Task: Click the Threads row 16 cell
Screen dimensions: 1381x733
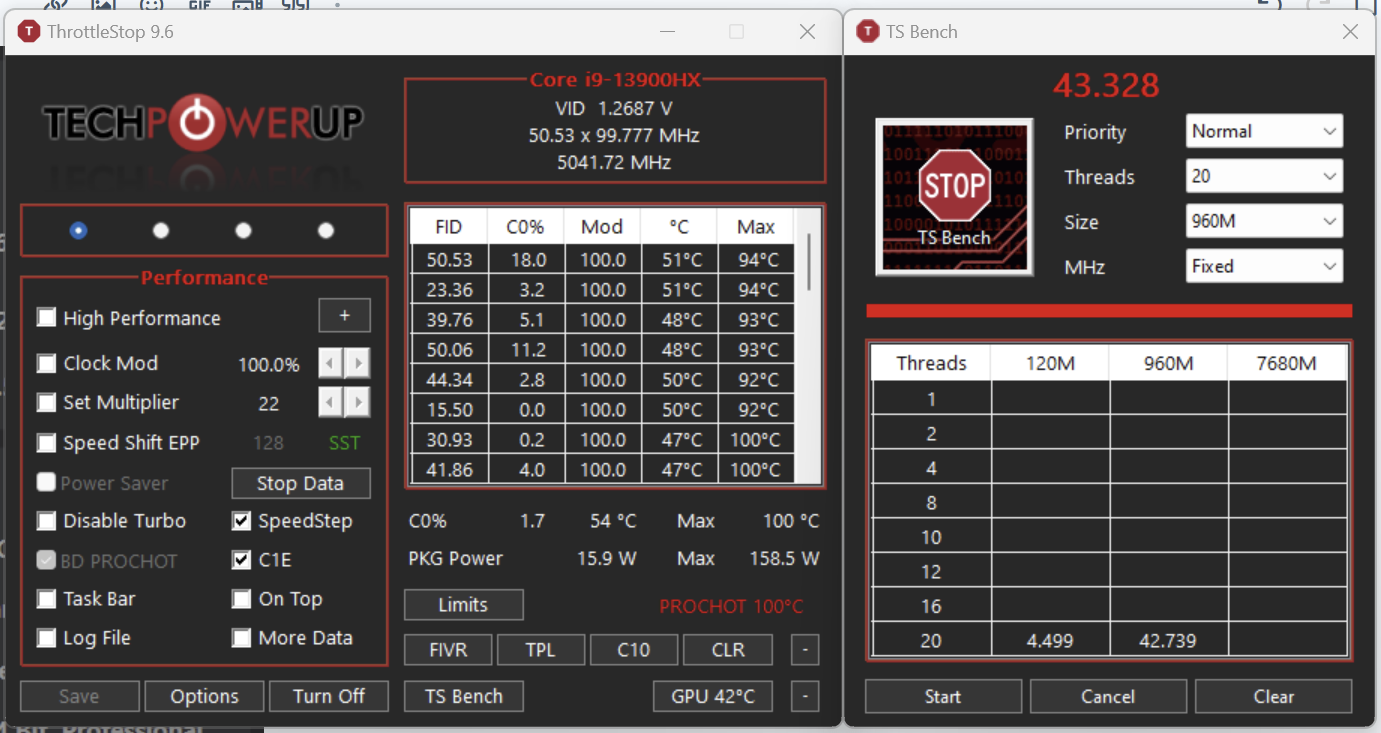Action: (x=931, y=606)
